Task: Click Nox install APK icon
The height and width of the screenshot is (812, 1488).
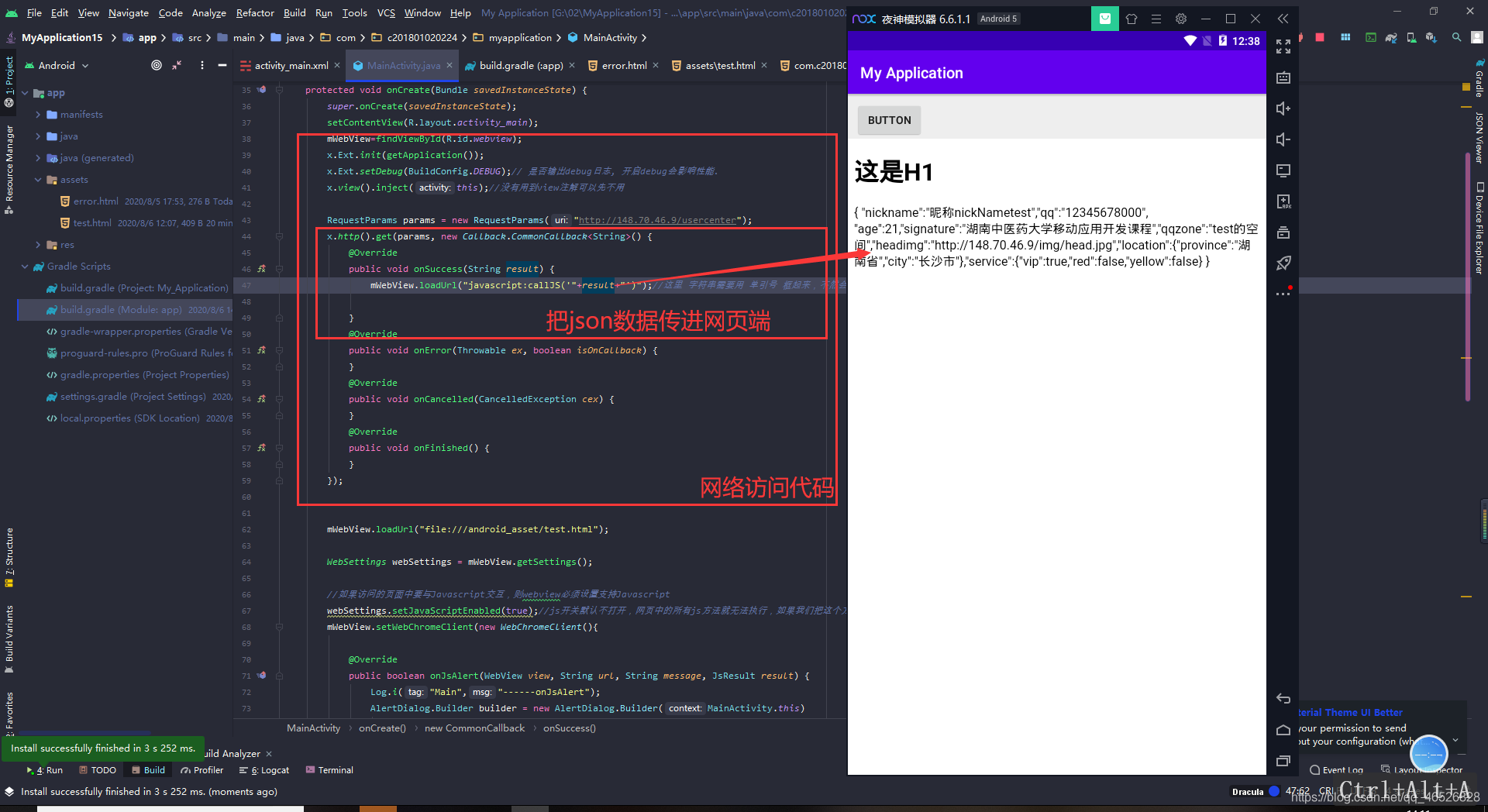Action: pyautogui.click(x=1283, y=201)
